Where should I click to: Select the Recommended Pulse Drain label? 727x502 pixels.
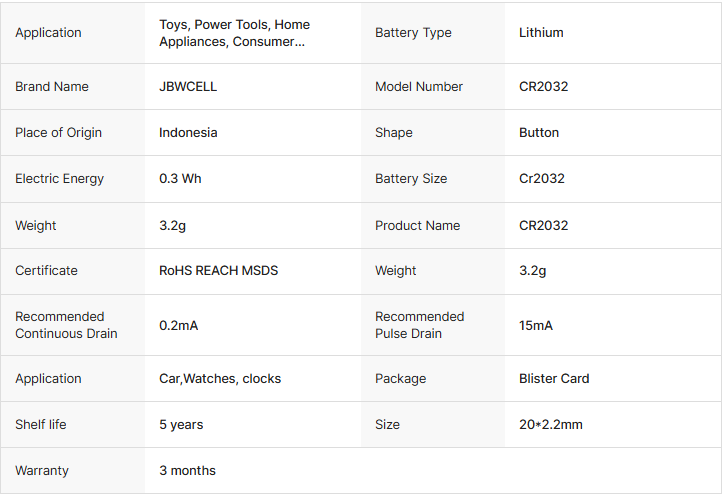[419, 325]
